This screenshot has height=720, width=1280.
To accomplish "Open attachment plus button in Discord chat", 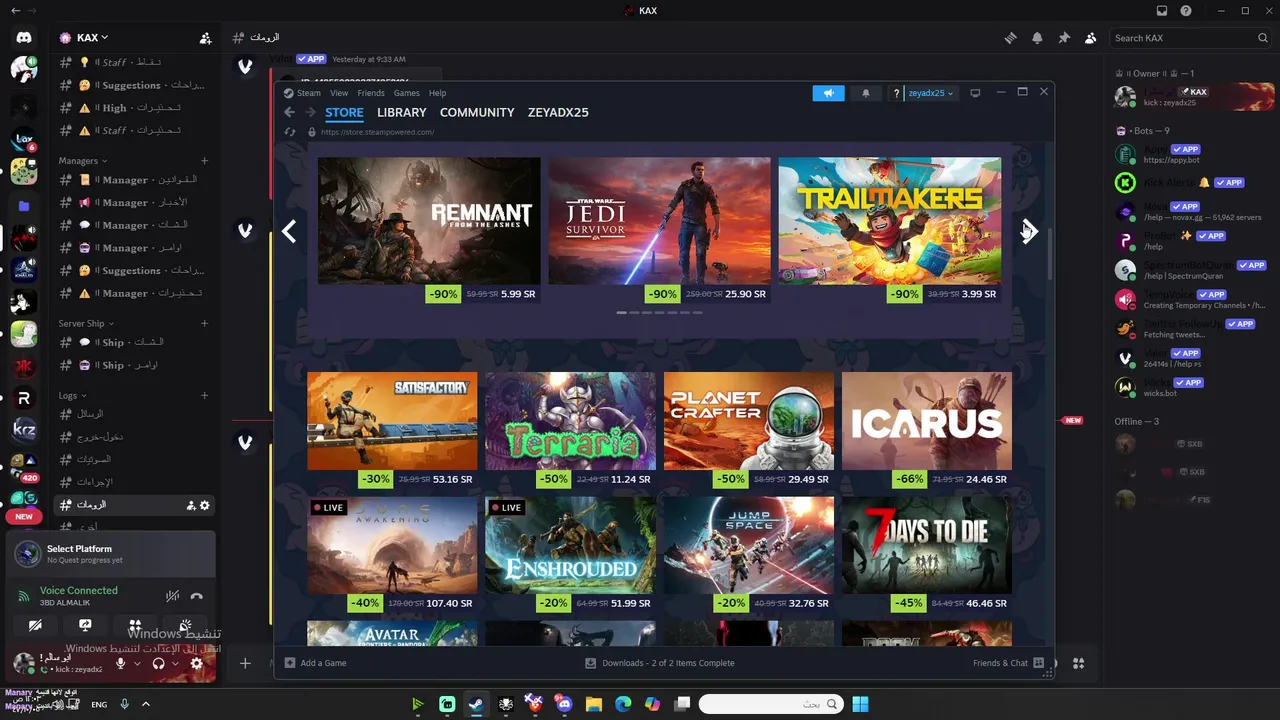I will 245,663.
